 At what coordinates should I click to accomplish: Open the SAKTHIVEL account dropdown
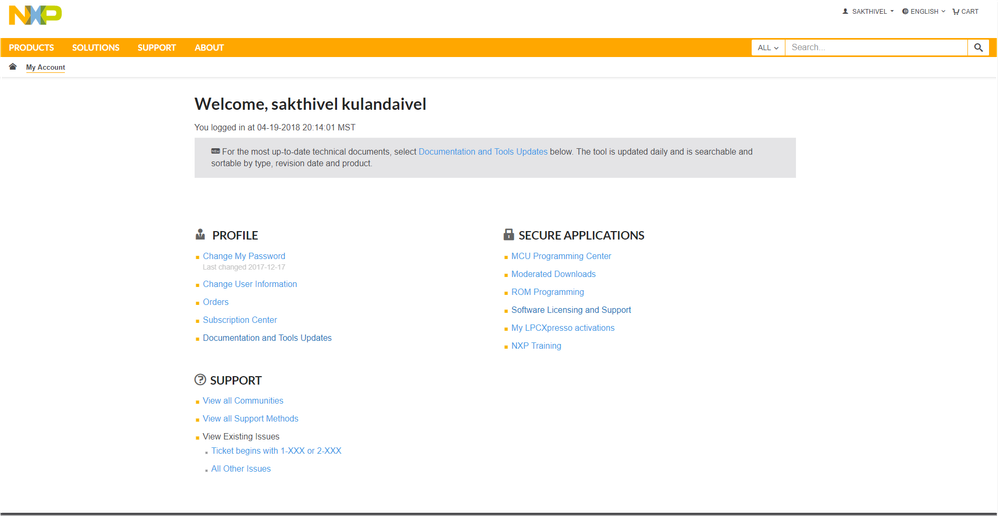(868, 11)
